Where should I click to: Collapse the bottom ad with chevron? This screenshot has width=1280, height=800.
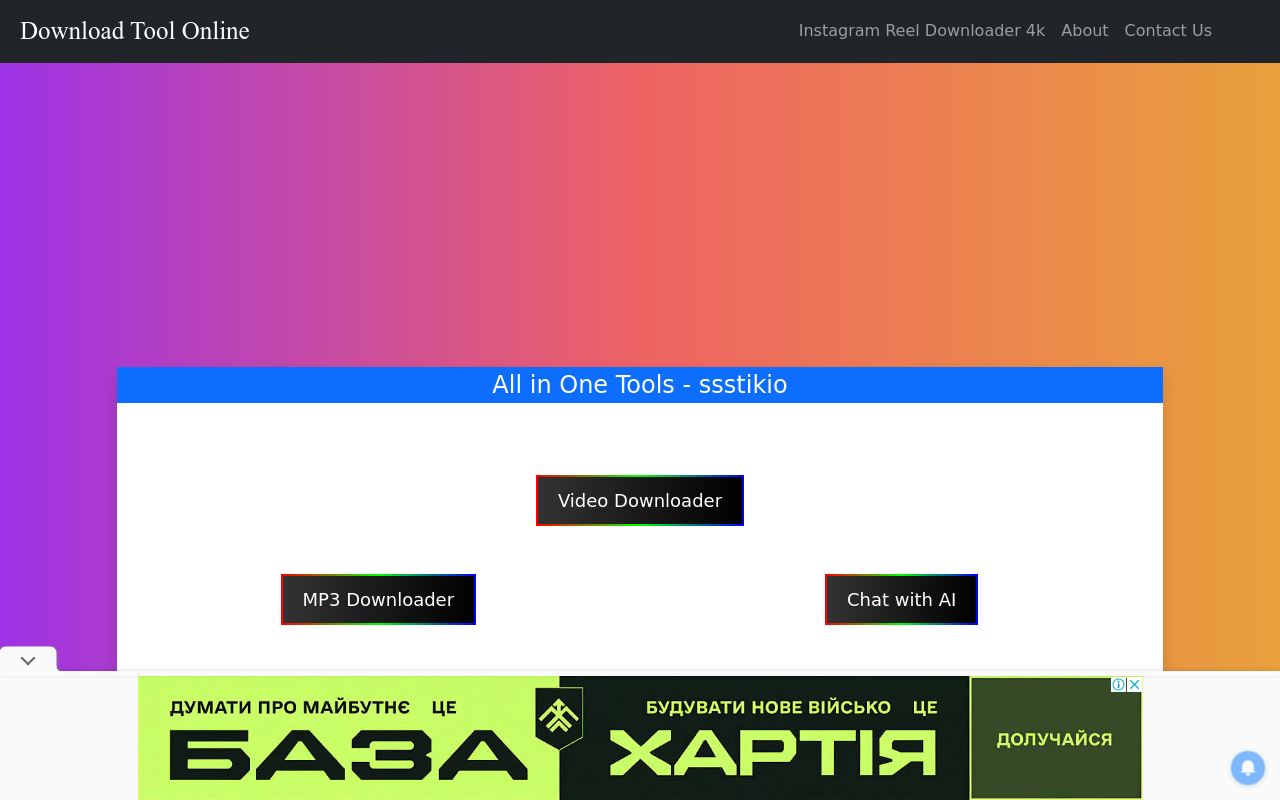[28, 660]
